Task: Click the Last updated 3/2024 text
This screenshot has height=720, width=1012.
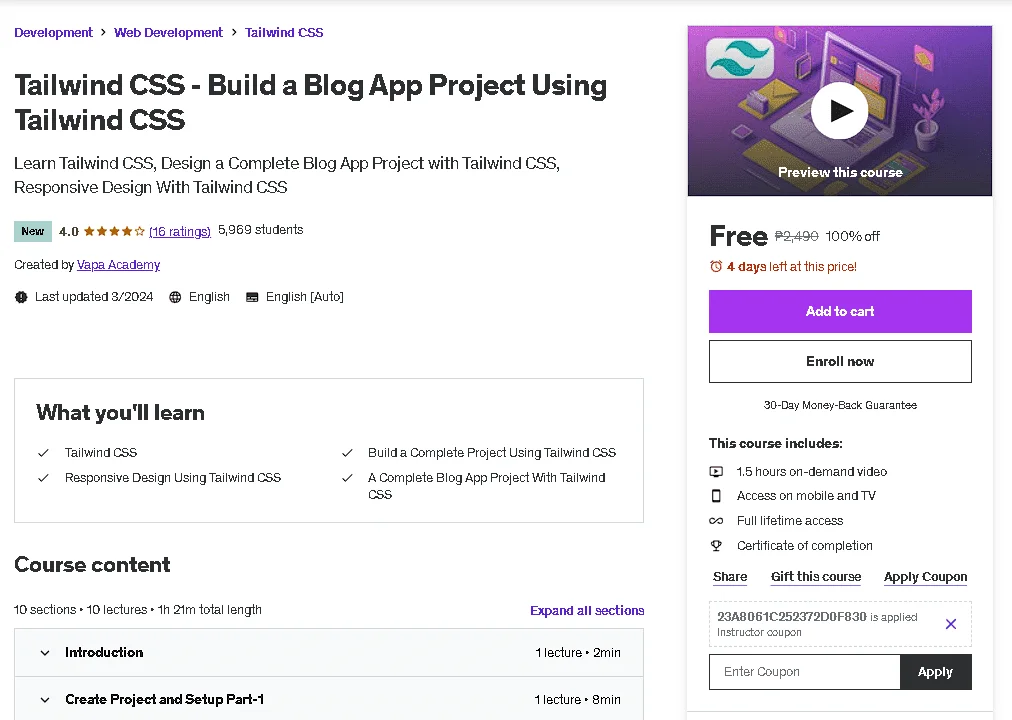Action: pos(94,297)
